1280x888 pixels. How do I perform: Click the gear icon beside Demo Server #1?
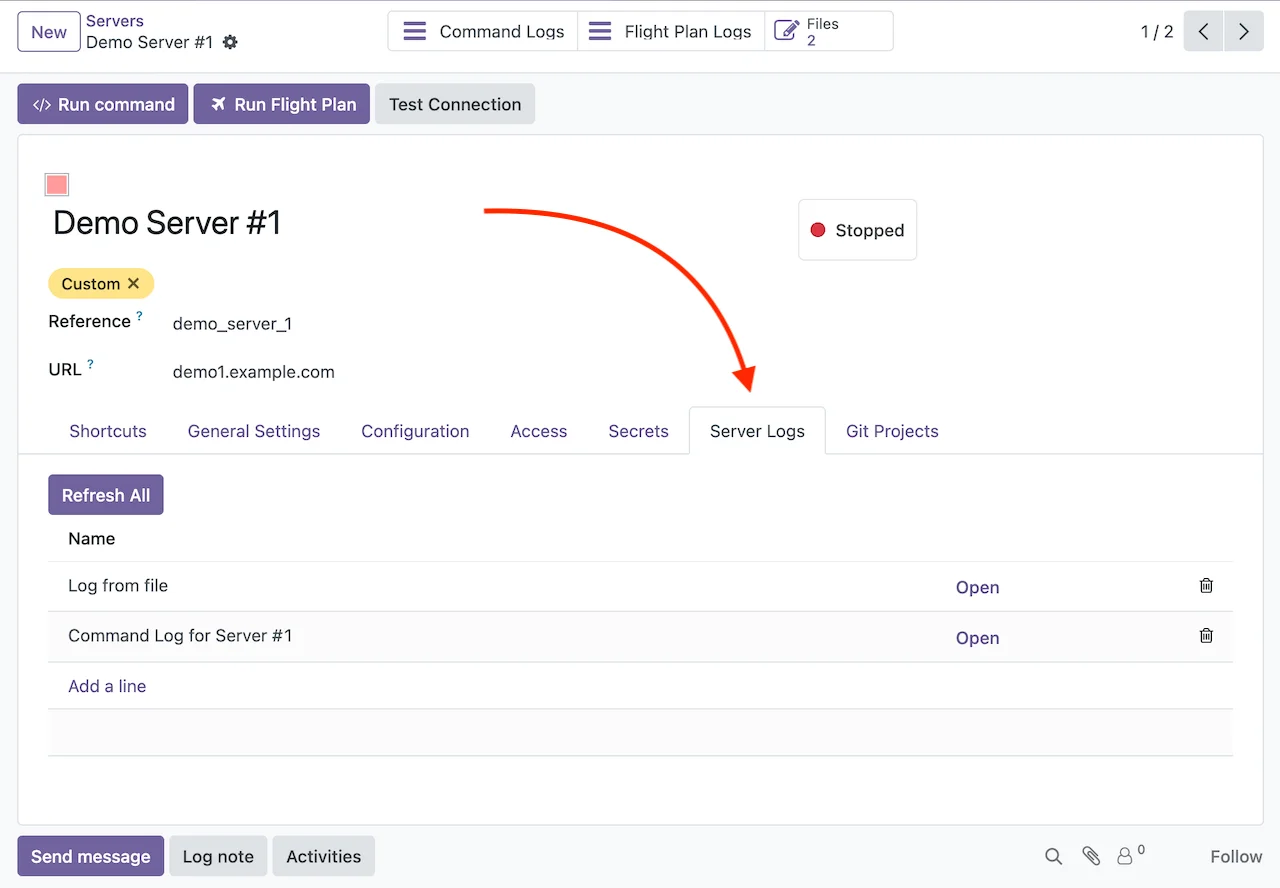tap(231, 42)
